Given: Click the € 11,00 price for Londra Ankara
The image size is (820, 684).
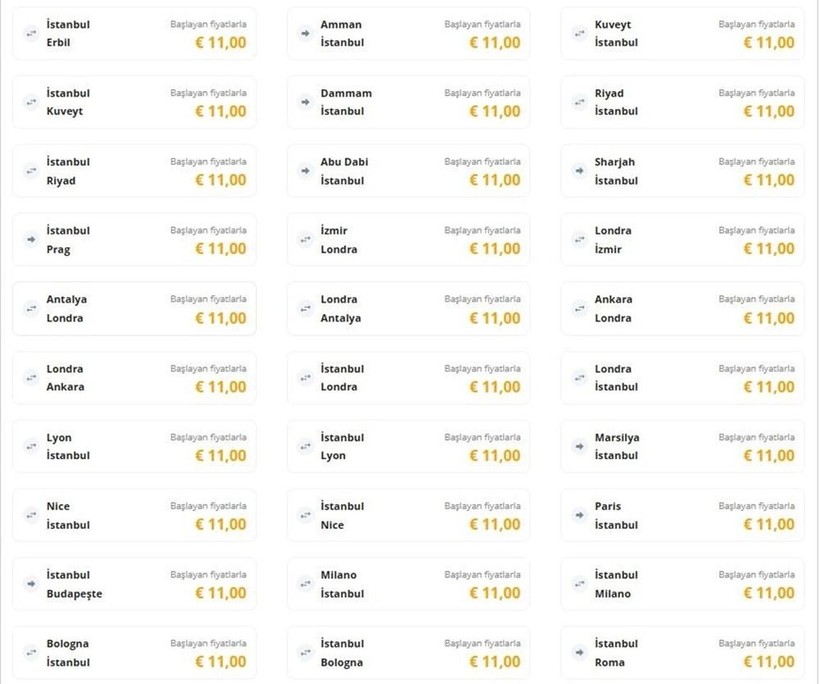Looking at the screenshot, I should coord(221,386).
